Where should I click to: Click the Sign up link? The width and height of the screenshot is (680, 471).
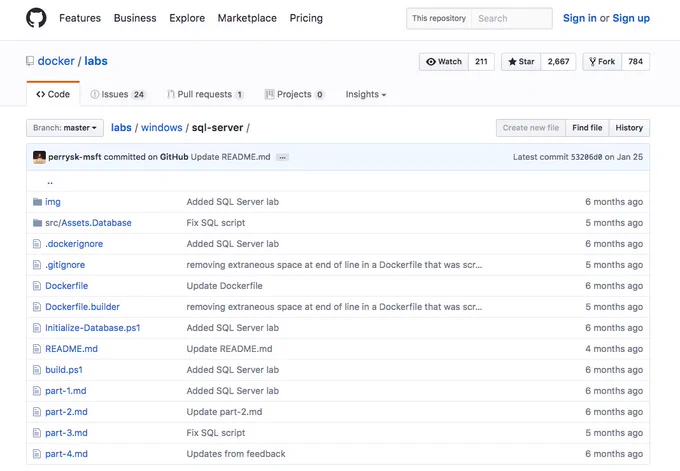(x=631, y=18)
